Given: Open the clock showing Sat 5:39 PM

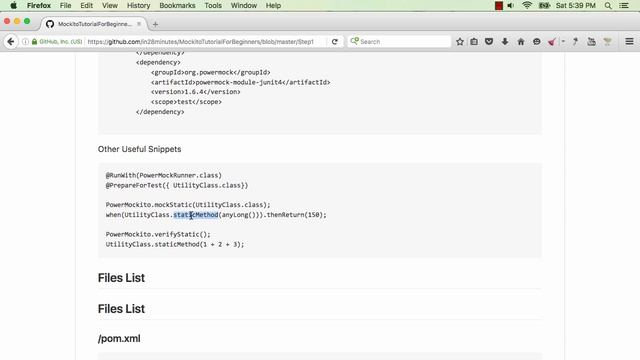Looking at the screenshot, I should point(576,5).
